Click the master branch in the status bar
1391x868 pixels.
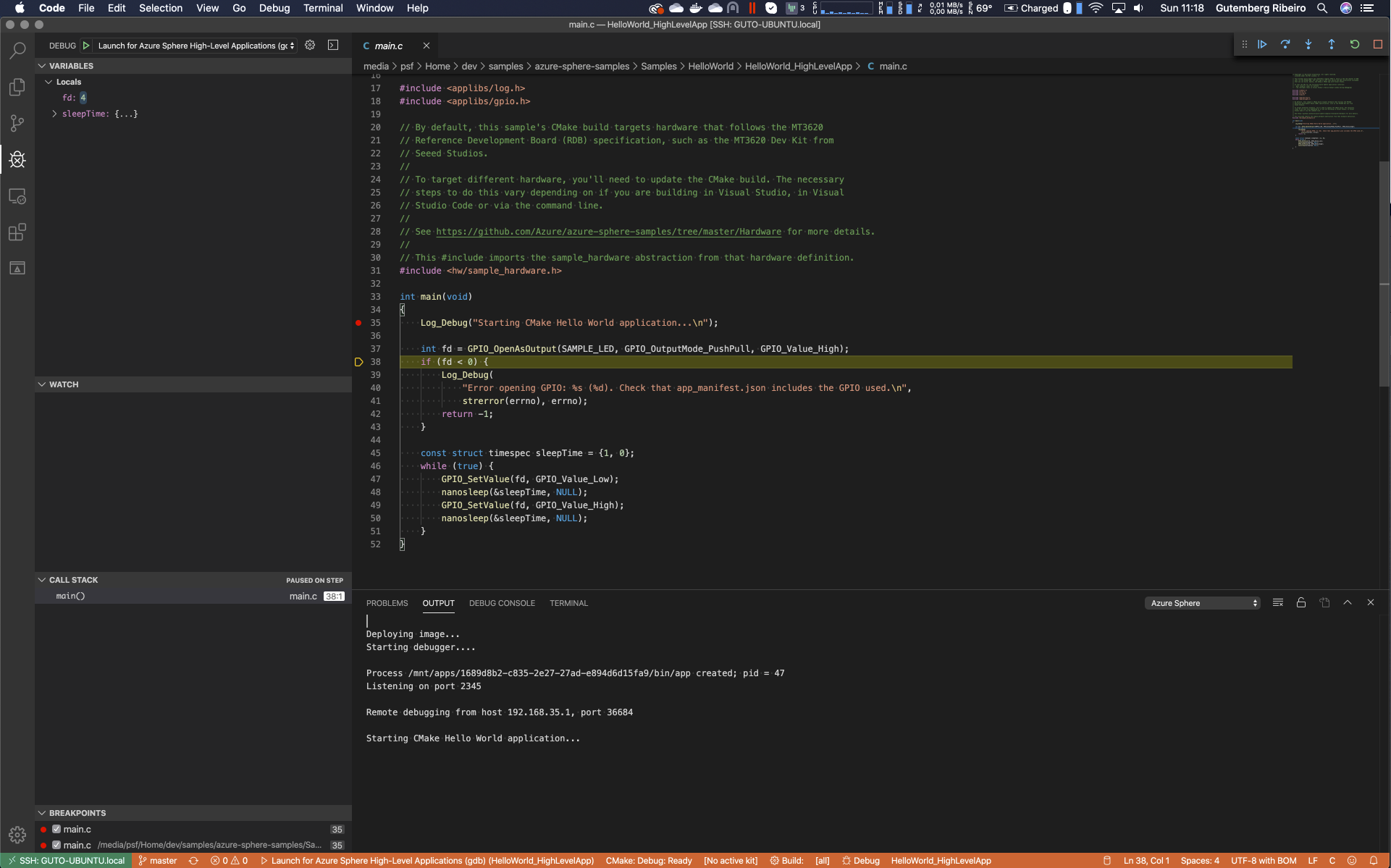(x=157, y=861)
